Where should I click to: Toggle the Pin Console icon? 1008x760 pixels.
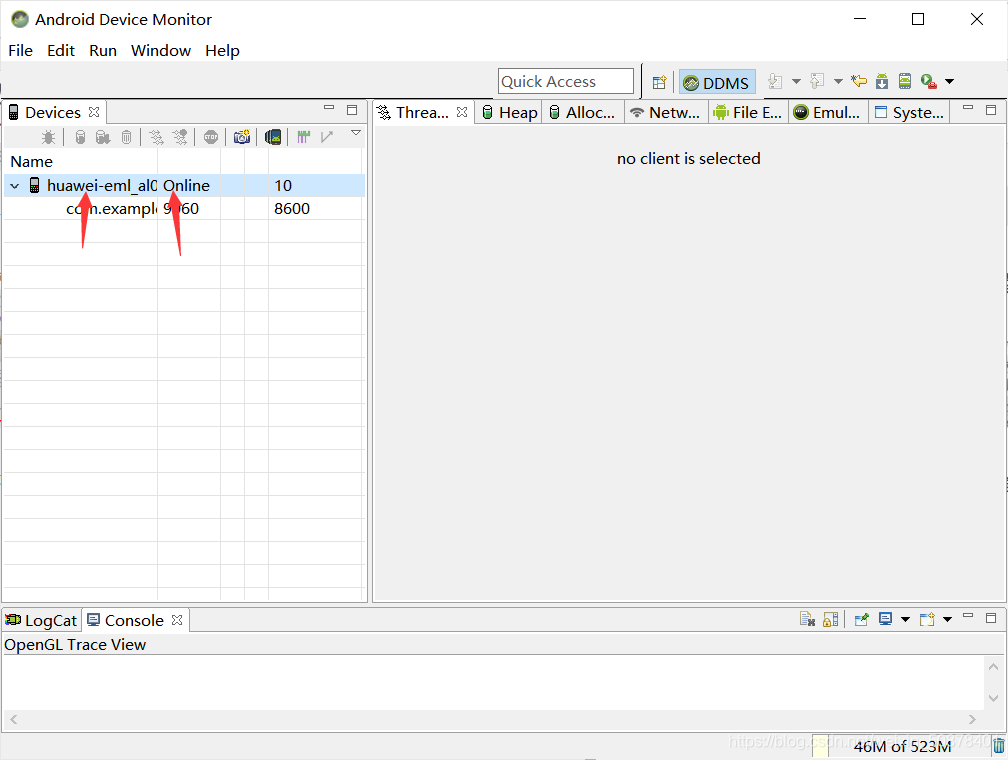click(x=861, y=619)
